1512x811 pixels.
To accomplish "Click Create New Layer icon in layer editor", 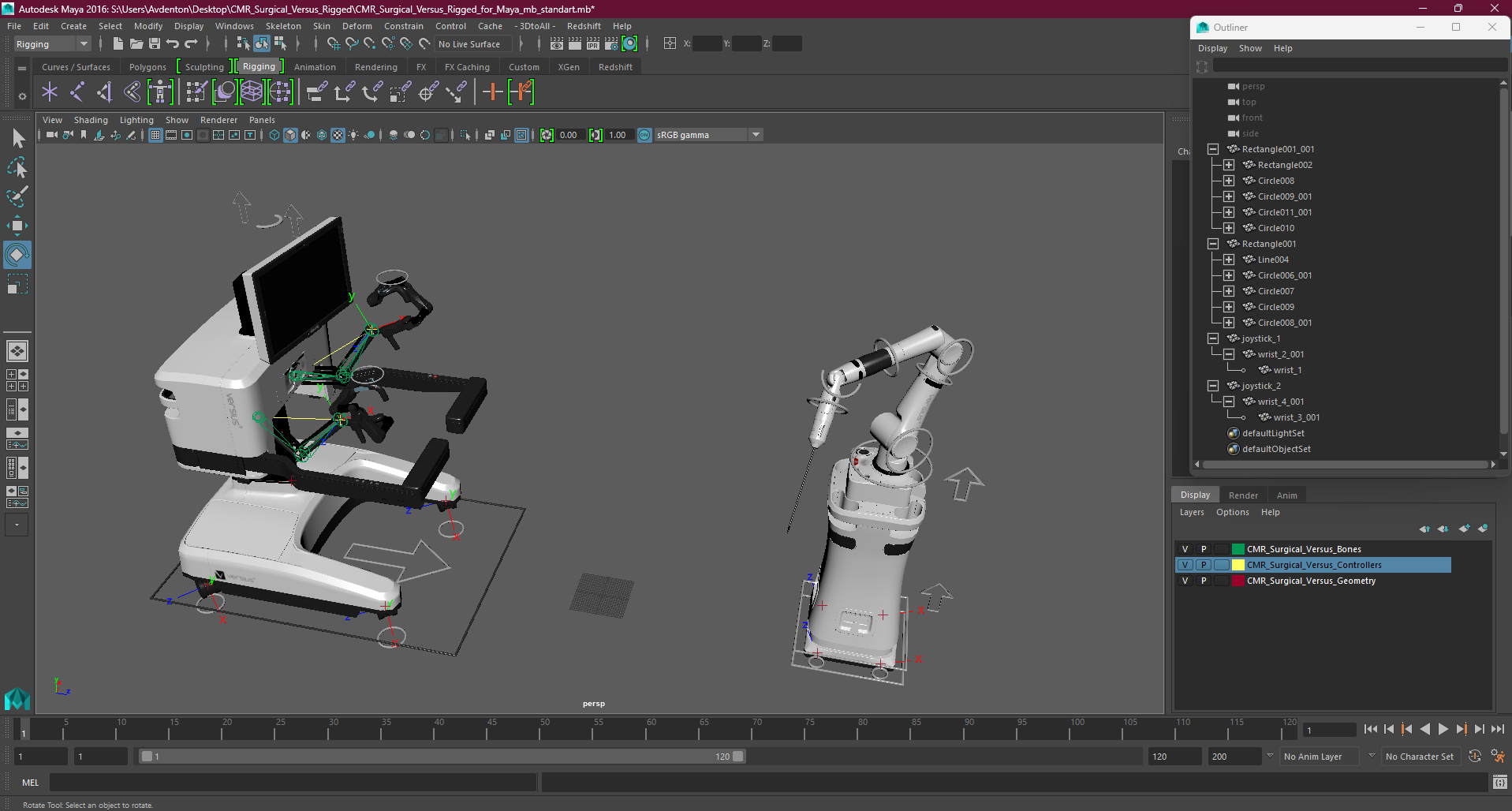I will tap(1464, 529).
